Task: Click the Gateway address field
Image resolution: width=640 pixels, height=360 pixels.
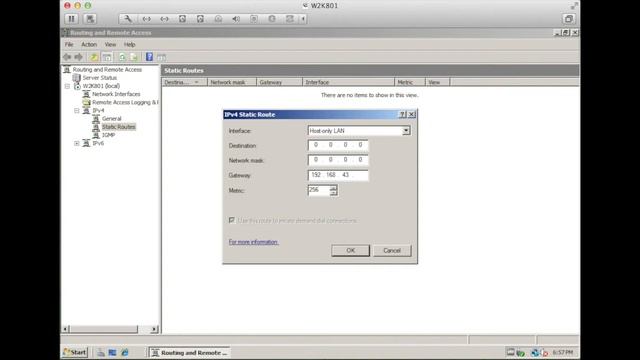Action: click(x=338, y=175)
